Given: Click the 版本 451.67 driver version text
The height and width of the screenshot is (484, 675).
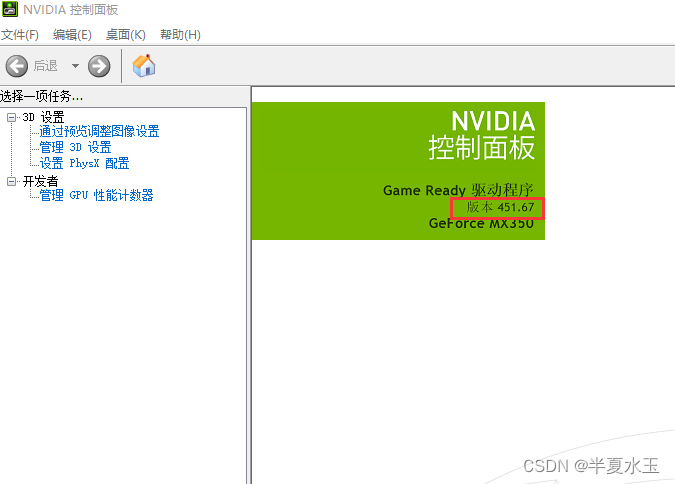Looking at the screenshot, I should click(500, 208).
